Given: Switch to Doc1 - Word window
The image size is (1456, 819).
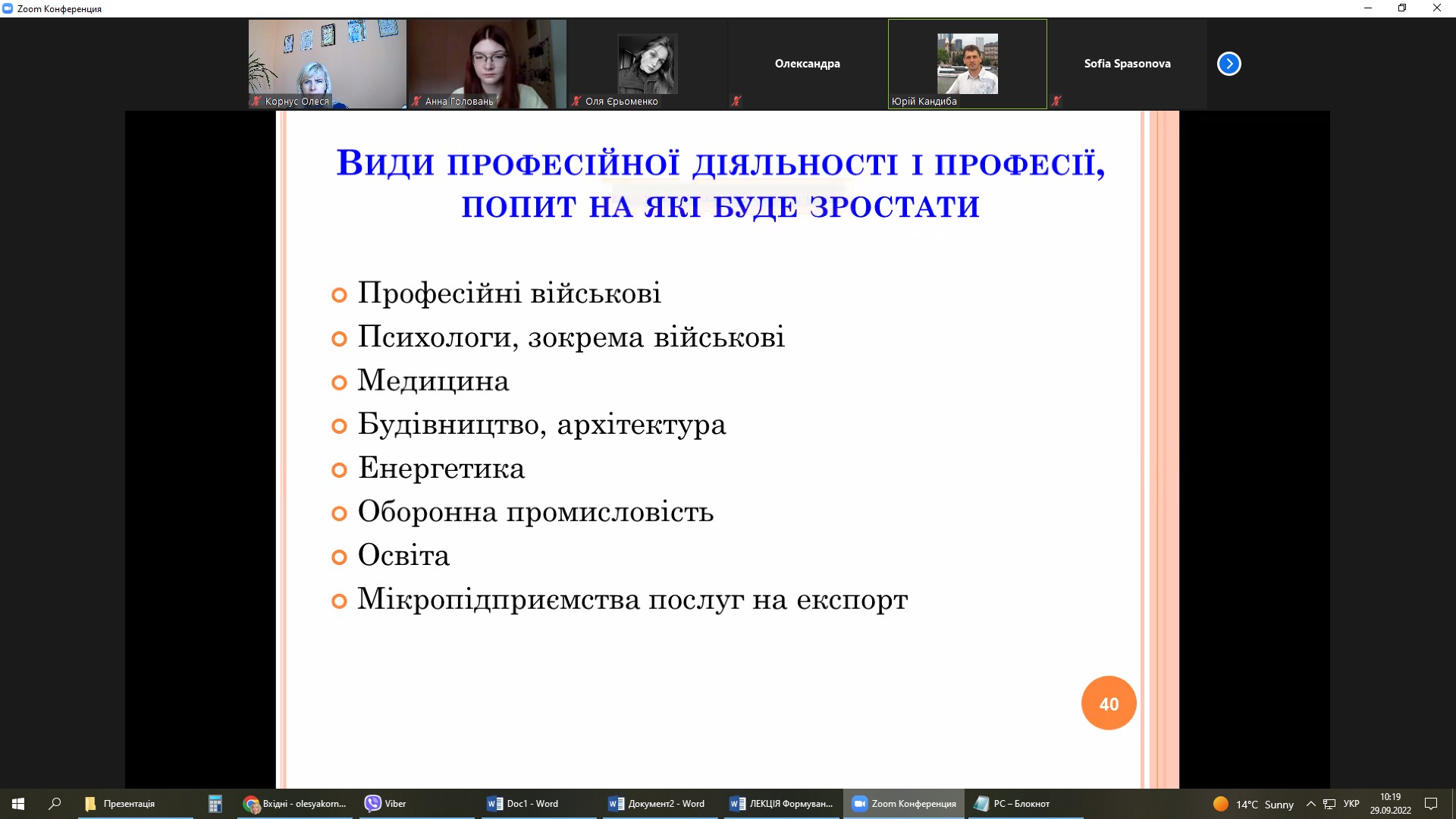Looking at the screenshot, I should tap(523, 804).
